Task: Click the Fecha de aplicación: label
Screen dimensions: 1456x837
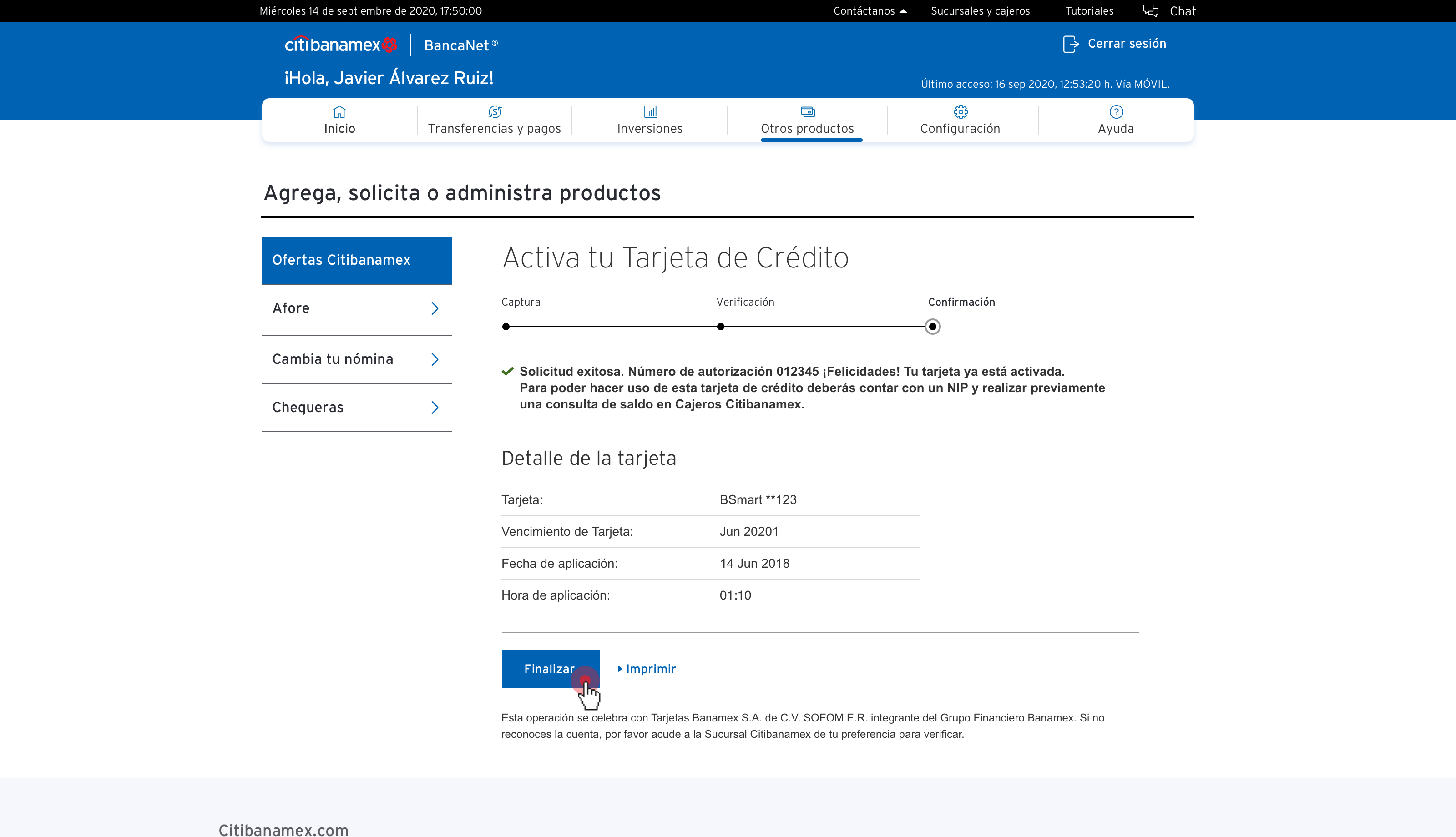Action: click(x=559, y=563)
